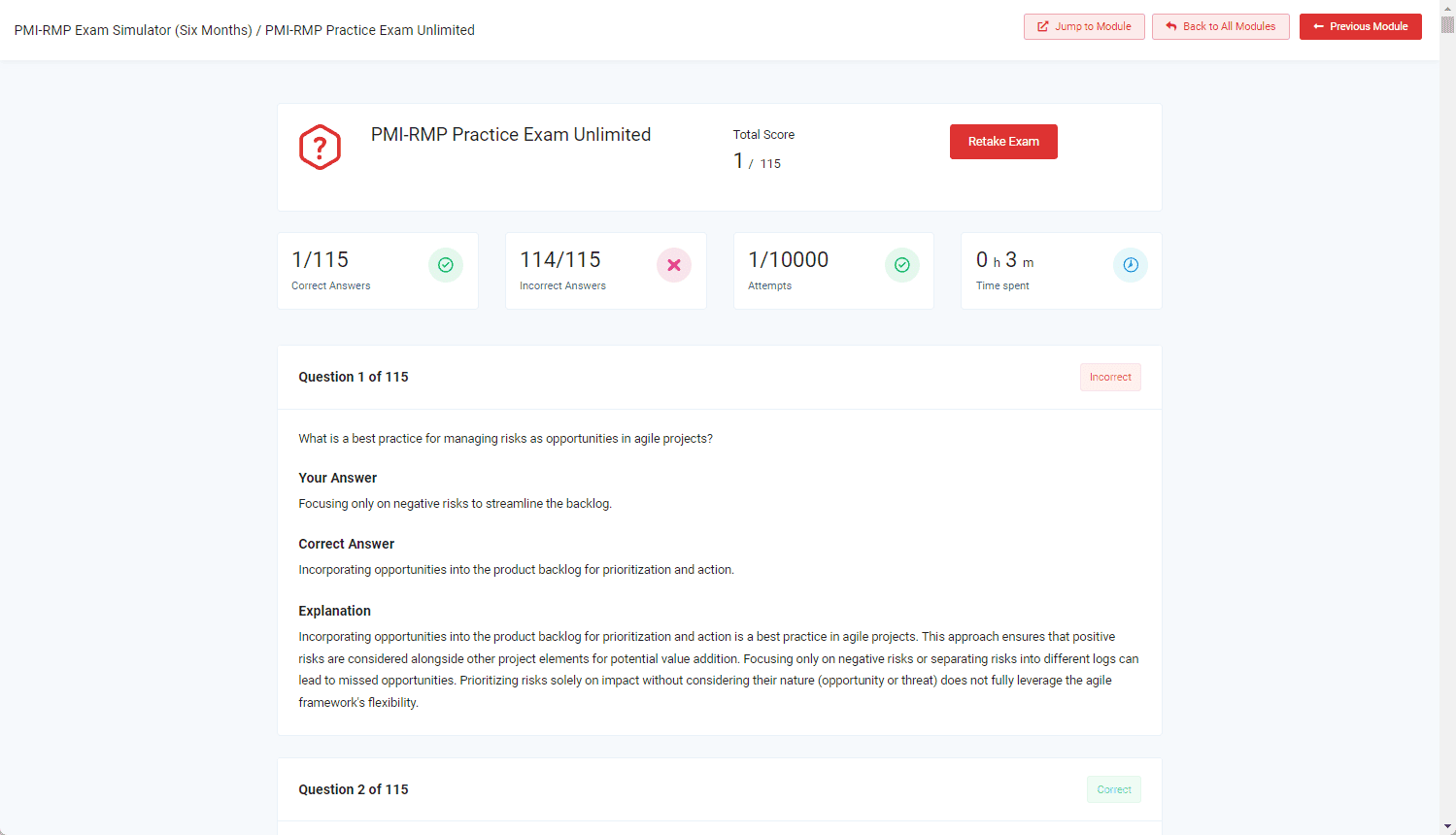Click the green check icon beside Correct Answers

point(446,265)
